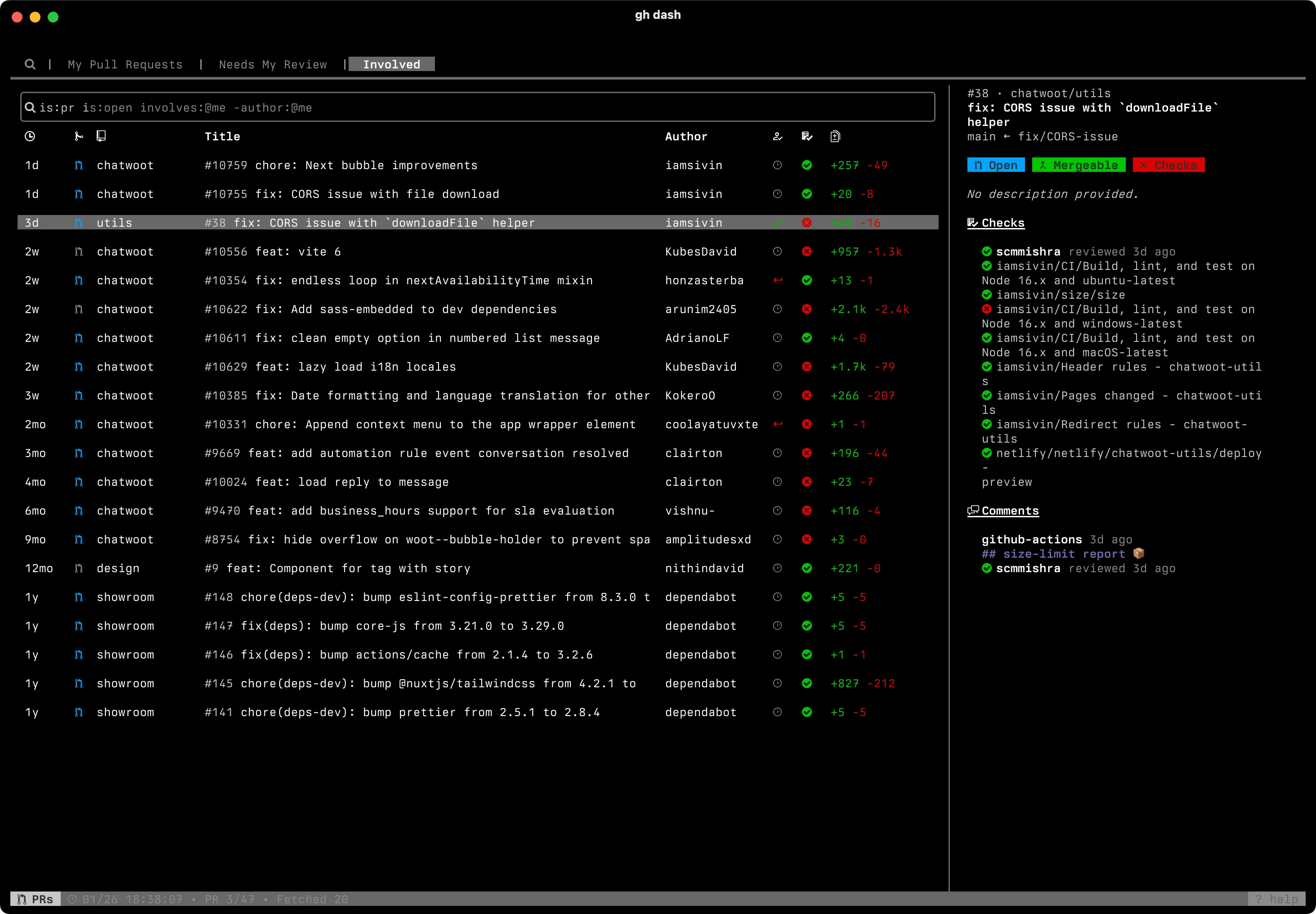Switch to Needs My Review tab

point(273,64)
